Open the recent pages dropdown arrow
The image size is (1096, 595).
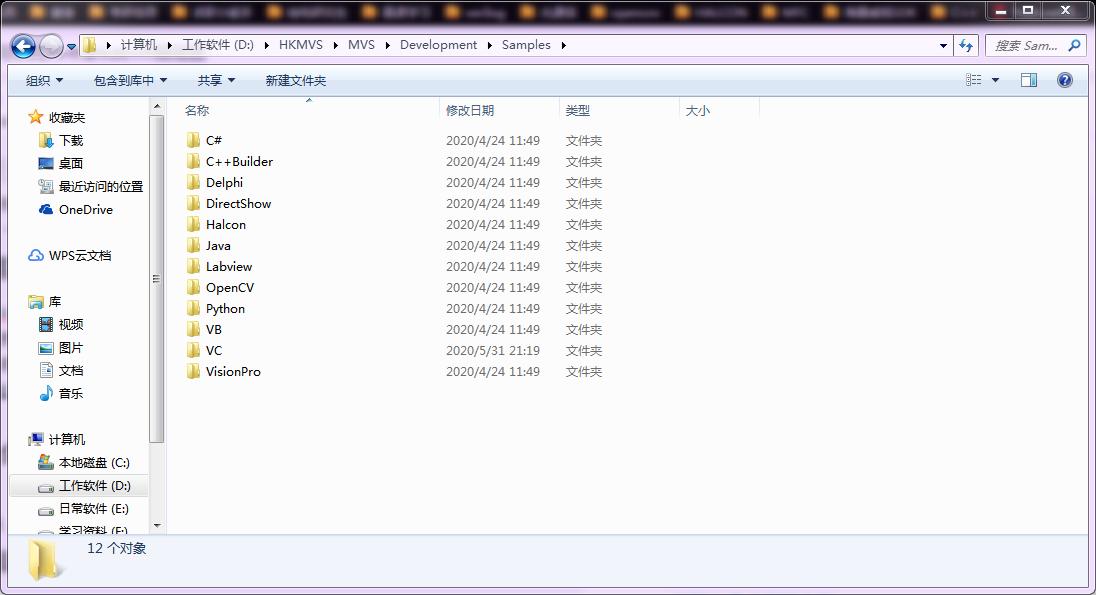[71, 47]
